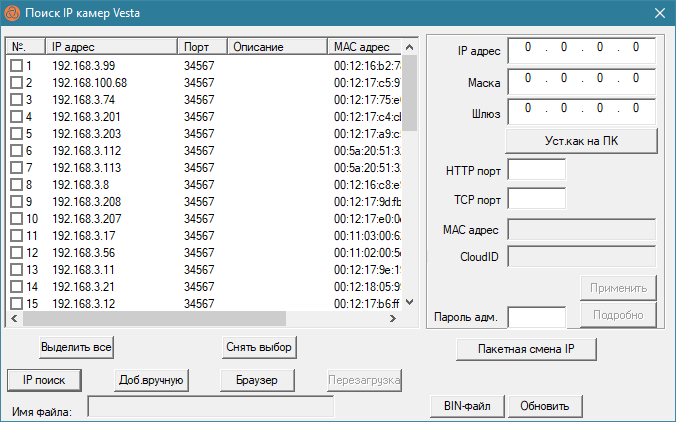This screenshot has height=422, width=676.
Task: Sort list by IP адрес column header
Action: pos(111,47)
